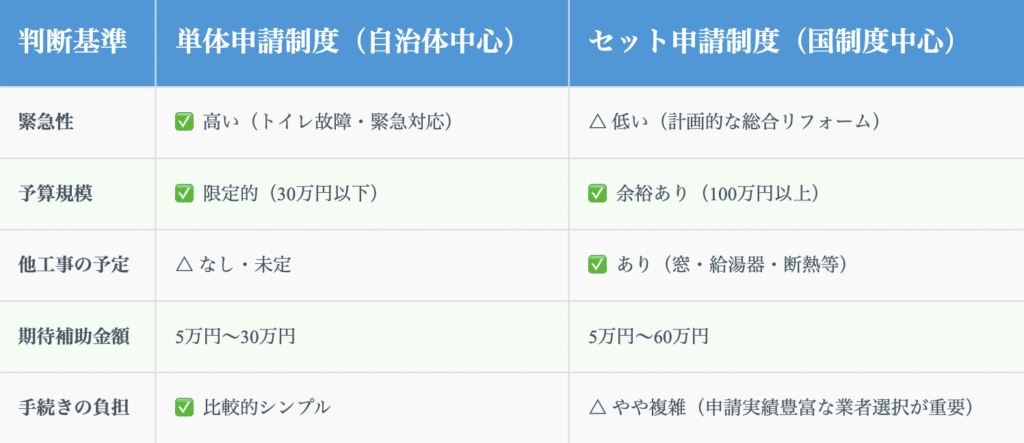This screenshot has height=443, width=1024.
Task: Click the green checkmark beside 高い（トイレ故障・緊急対応）
Action: [184, 122]
